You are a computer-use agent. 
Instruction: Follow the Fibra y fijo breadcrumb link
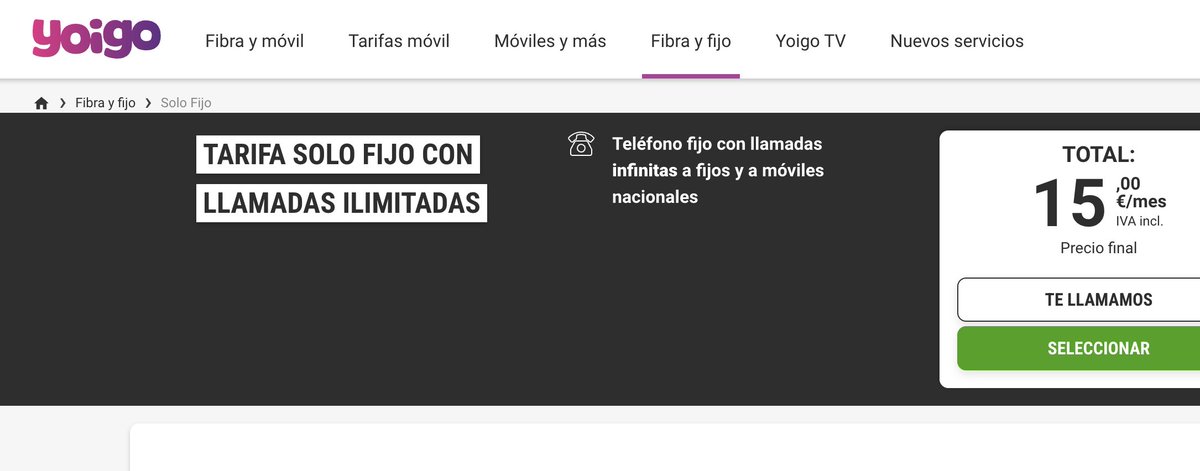pyautogui.click(x=105, y=103)
